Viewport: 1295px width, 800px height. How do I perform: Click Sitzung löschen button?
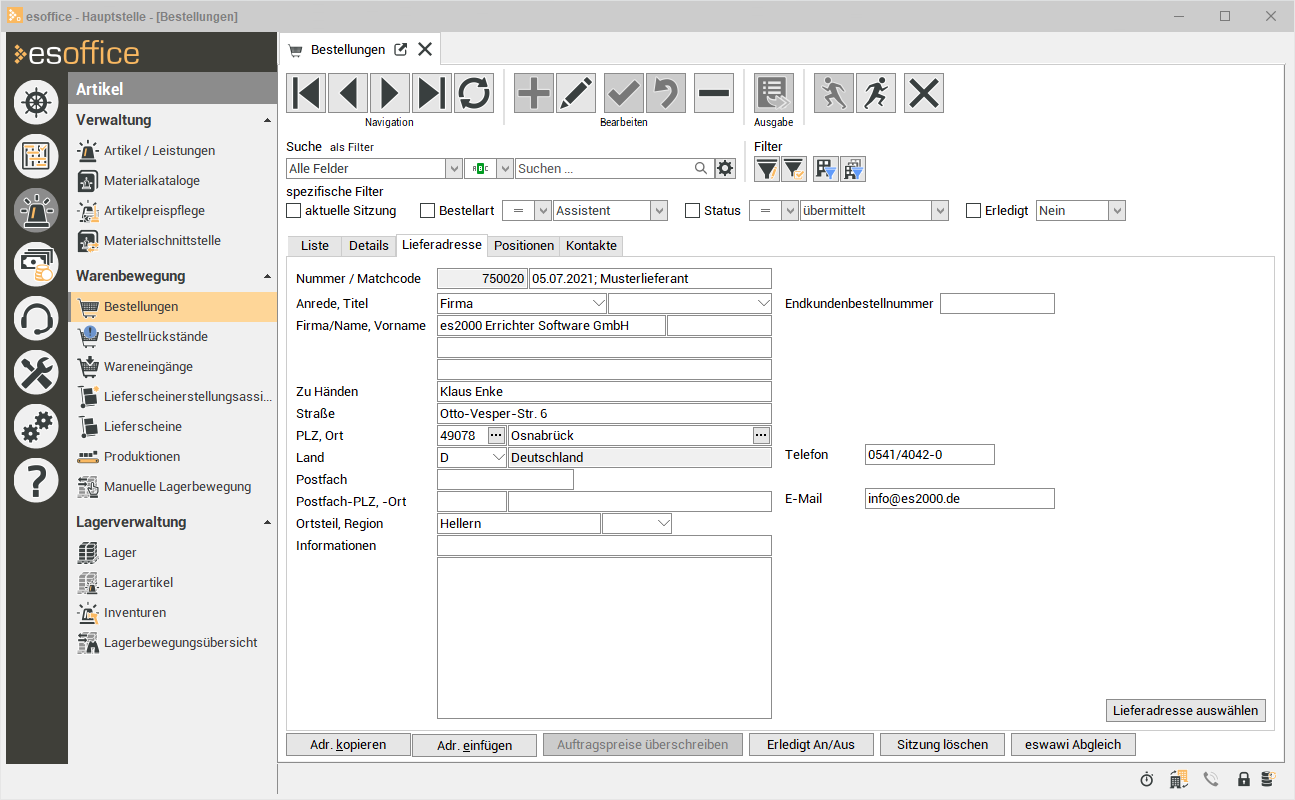pos(943,744)
